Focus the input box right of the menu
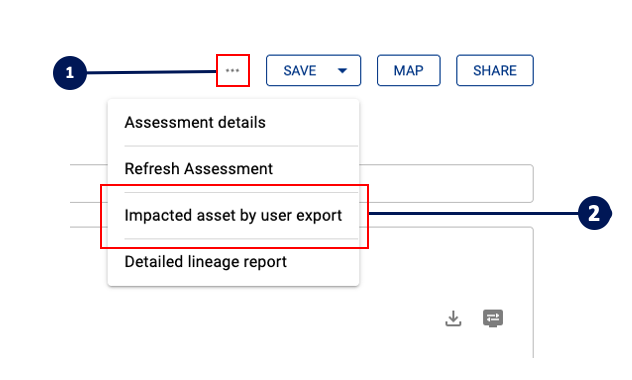Image resolution: width=632 pixels, height=380 pixels. click(x=446, y=183)
